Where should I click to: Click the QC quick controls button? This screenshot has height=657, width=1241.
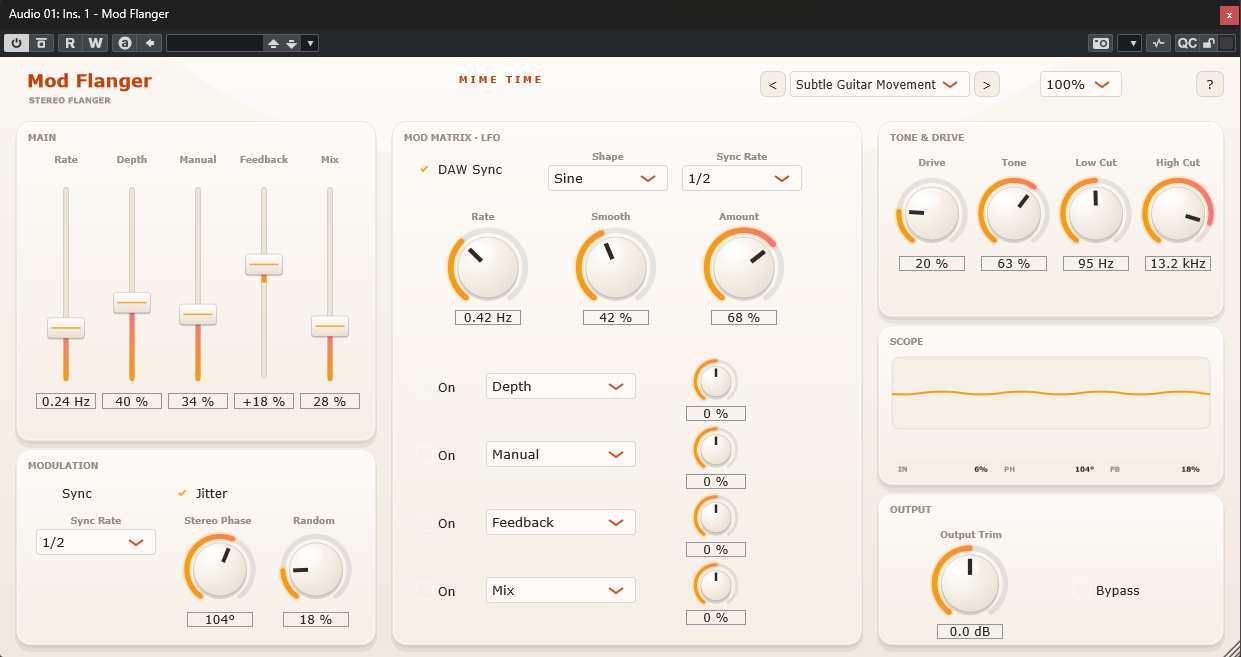(x=1187, y=43)
